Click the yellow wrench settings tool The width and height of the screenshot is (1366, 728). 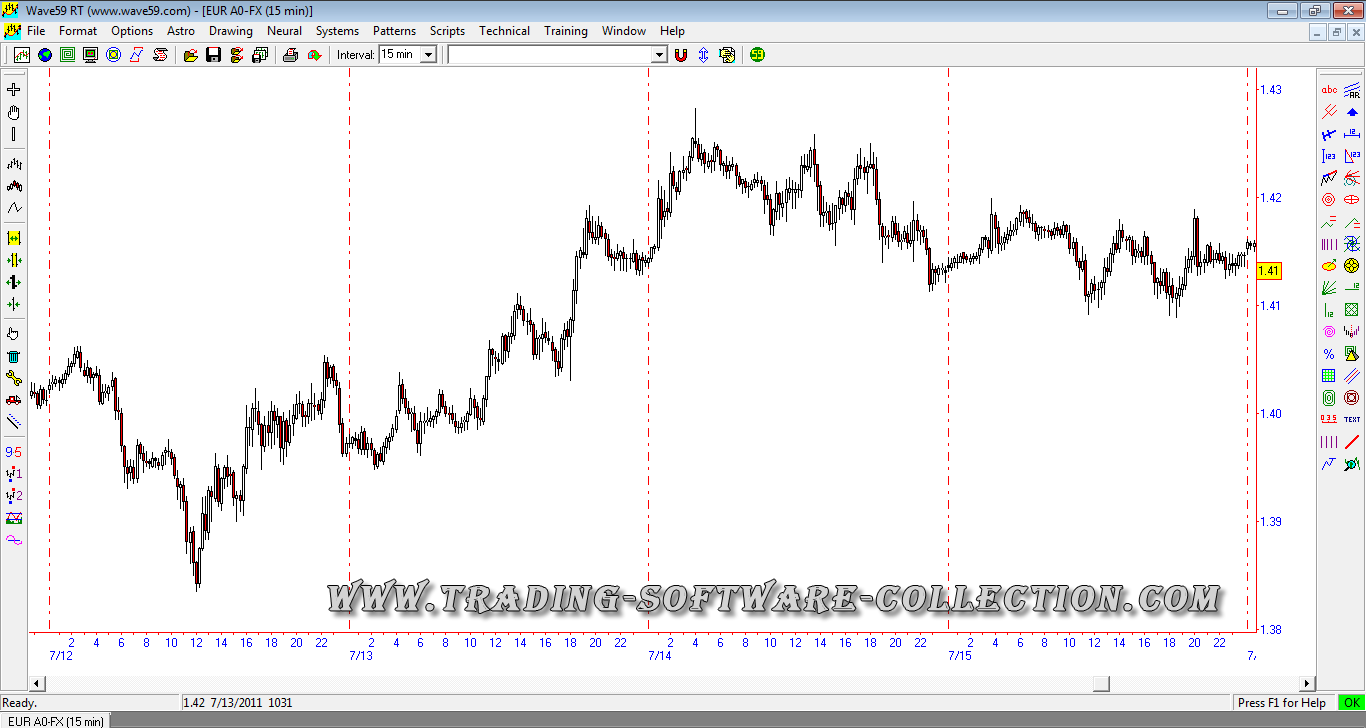[x=14, y=377]
